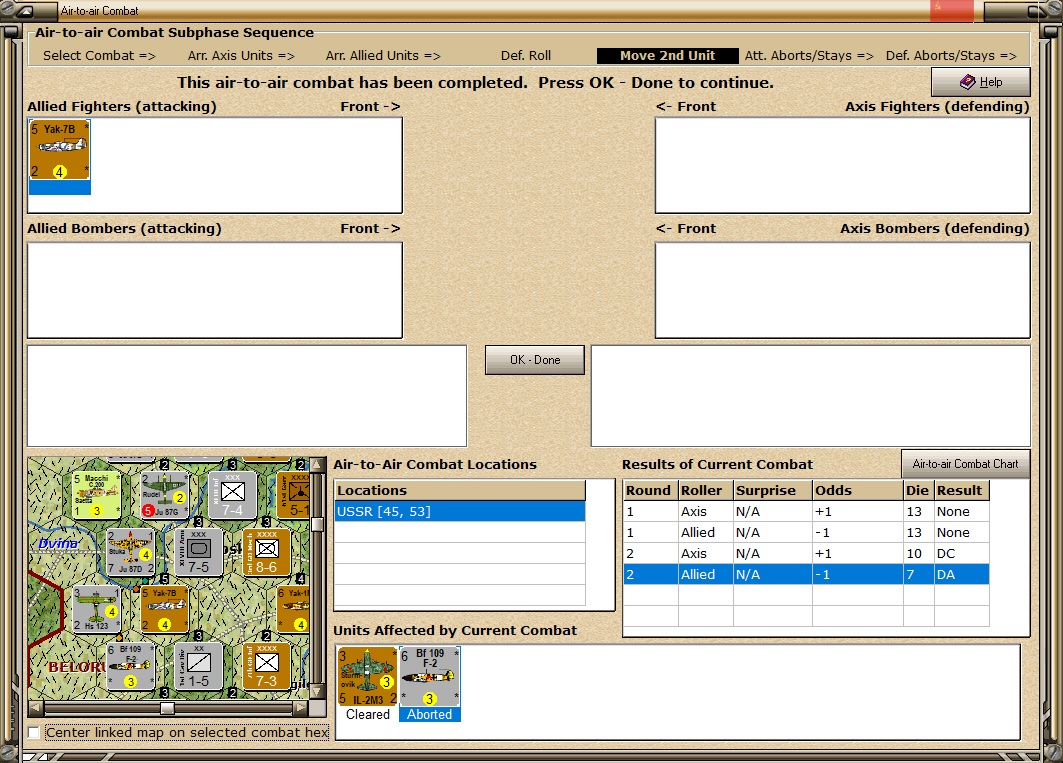Open the Help button
The image size is (1063, 763).
pos(980,82)
